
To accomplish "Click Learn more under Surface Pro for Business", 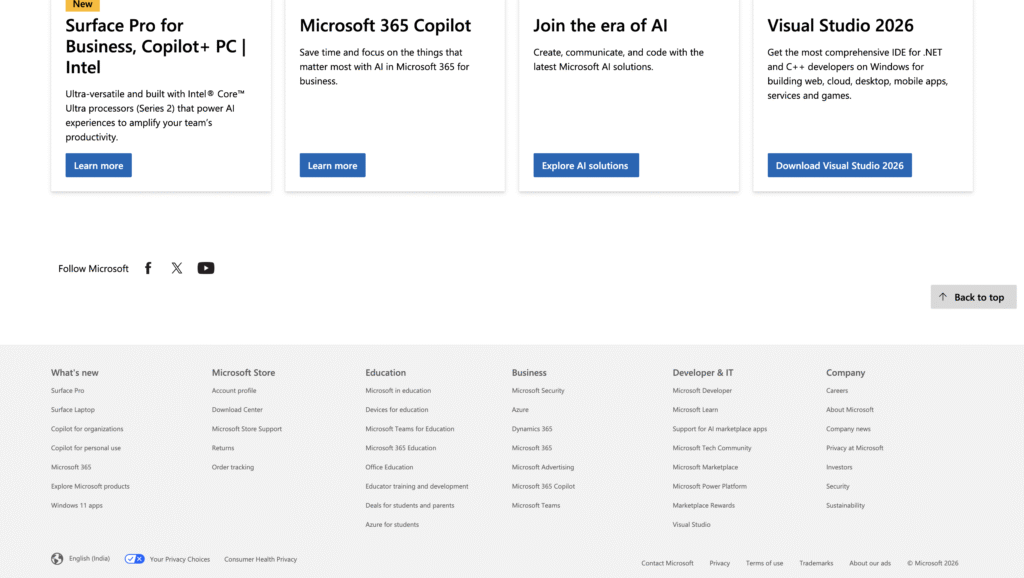I will click(98, 166).
